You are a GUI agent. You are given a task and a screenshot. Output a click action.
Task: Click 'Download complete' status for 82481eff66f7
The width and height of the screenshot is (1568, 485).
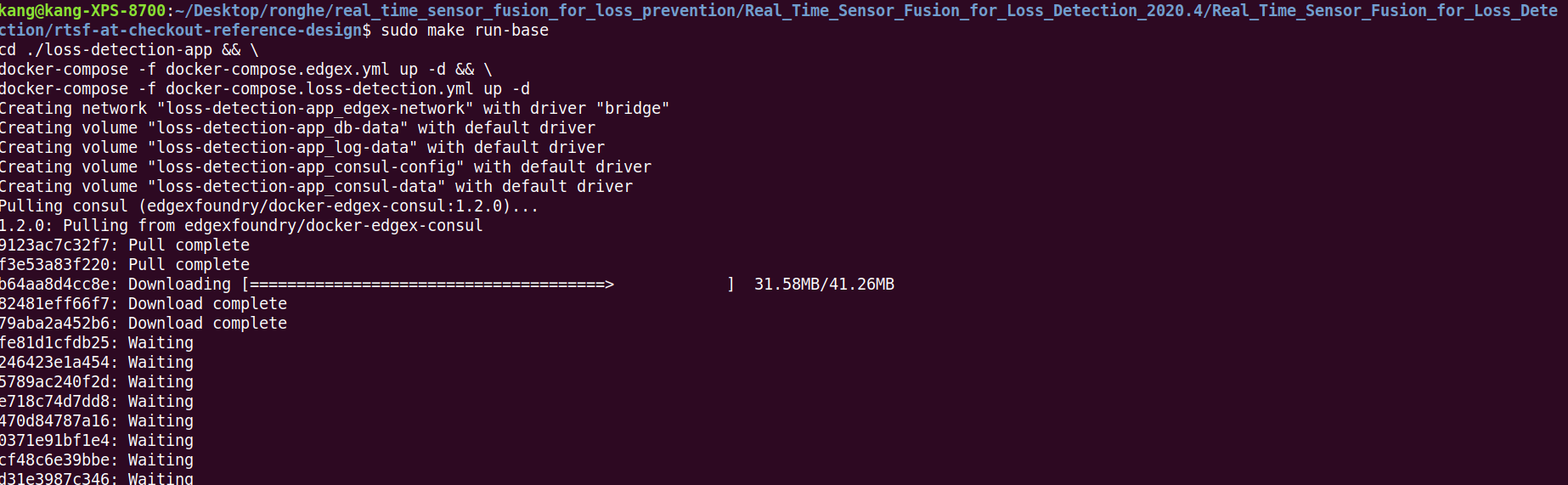(207, 304)
